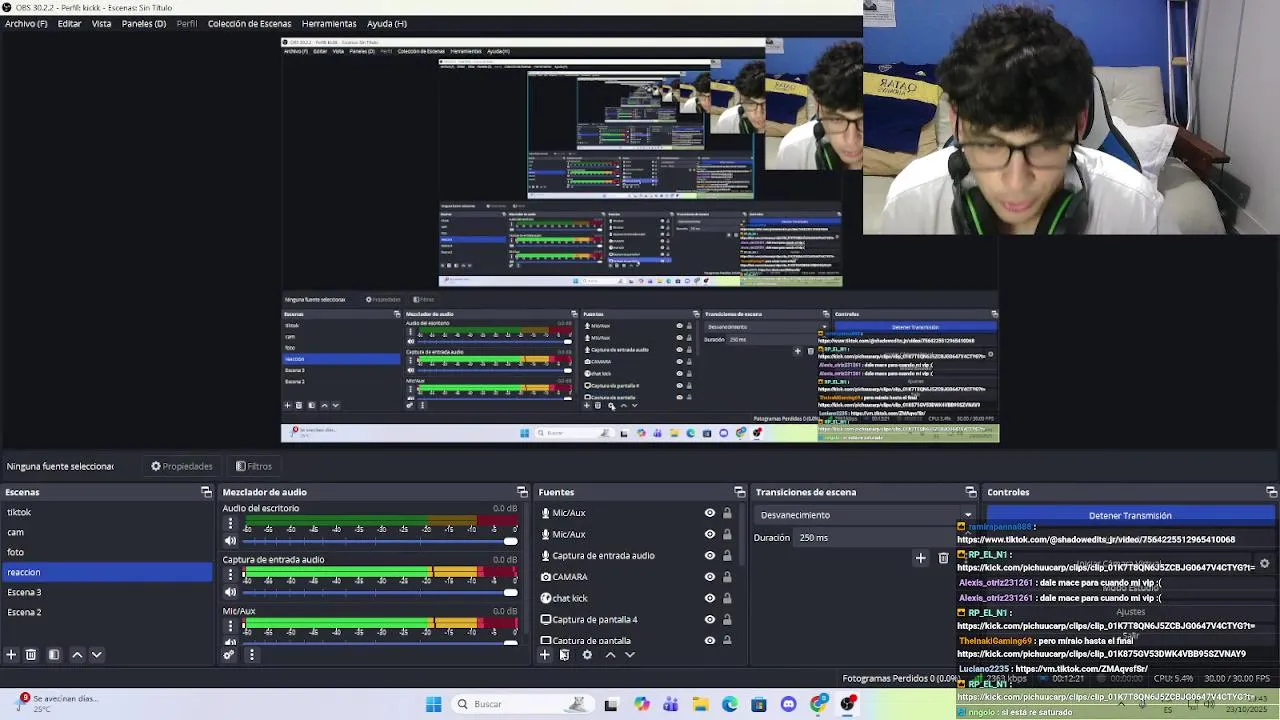Open Discord from the taskbar
The width and height of the screenshot is (1280, 720).
788,704
